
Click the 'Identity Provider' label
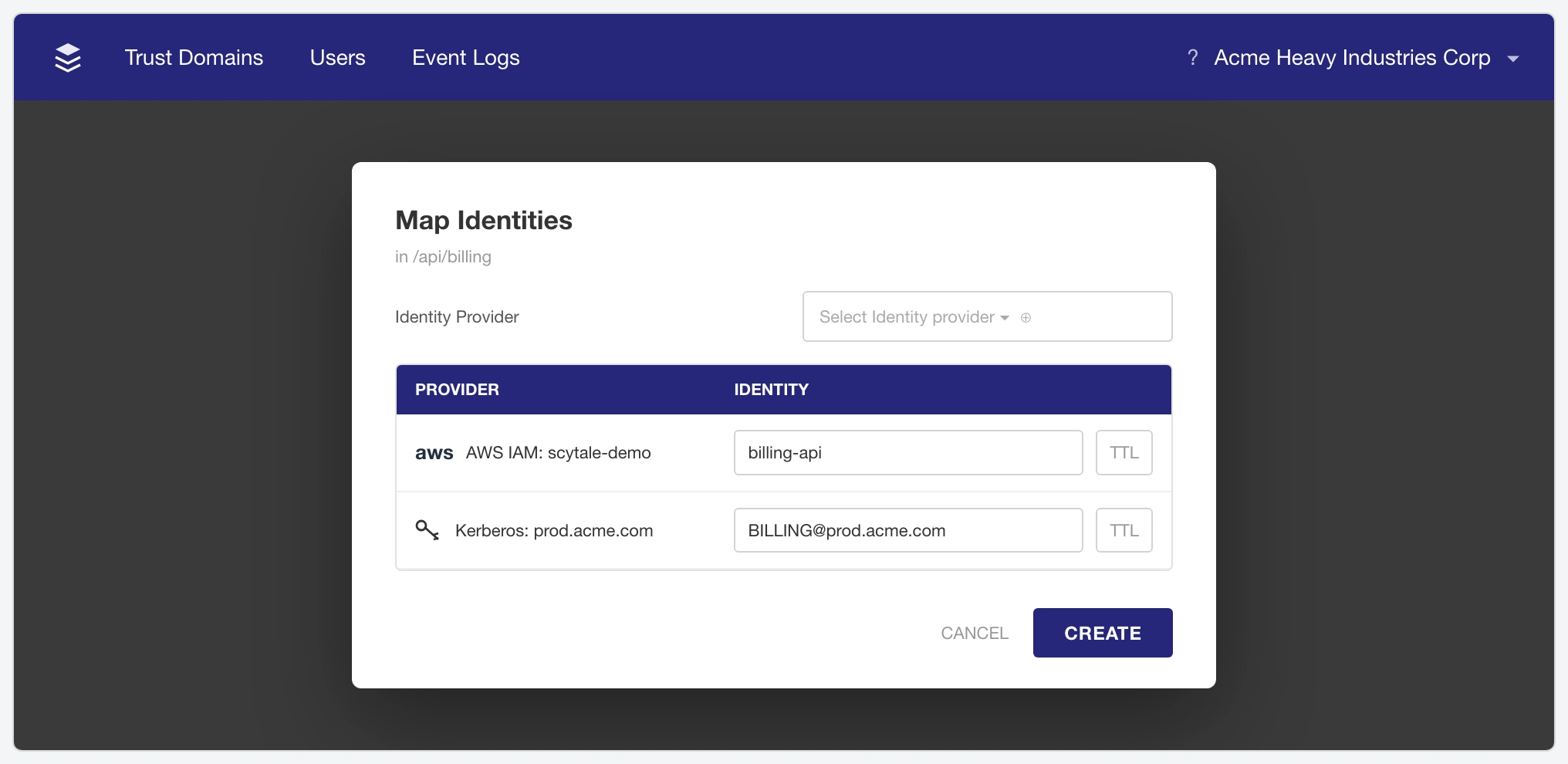tap(457, 317)
